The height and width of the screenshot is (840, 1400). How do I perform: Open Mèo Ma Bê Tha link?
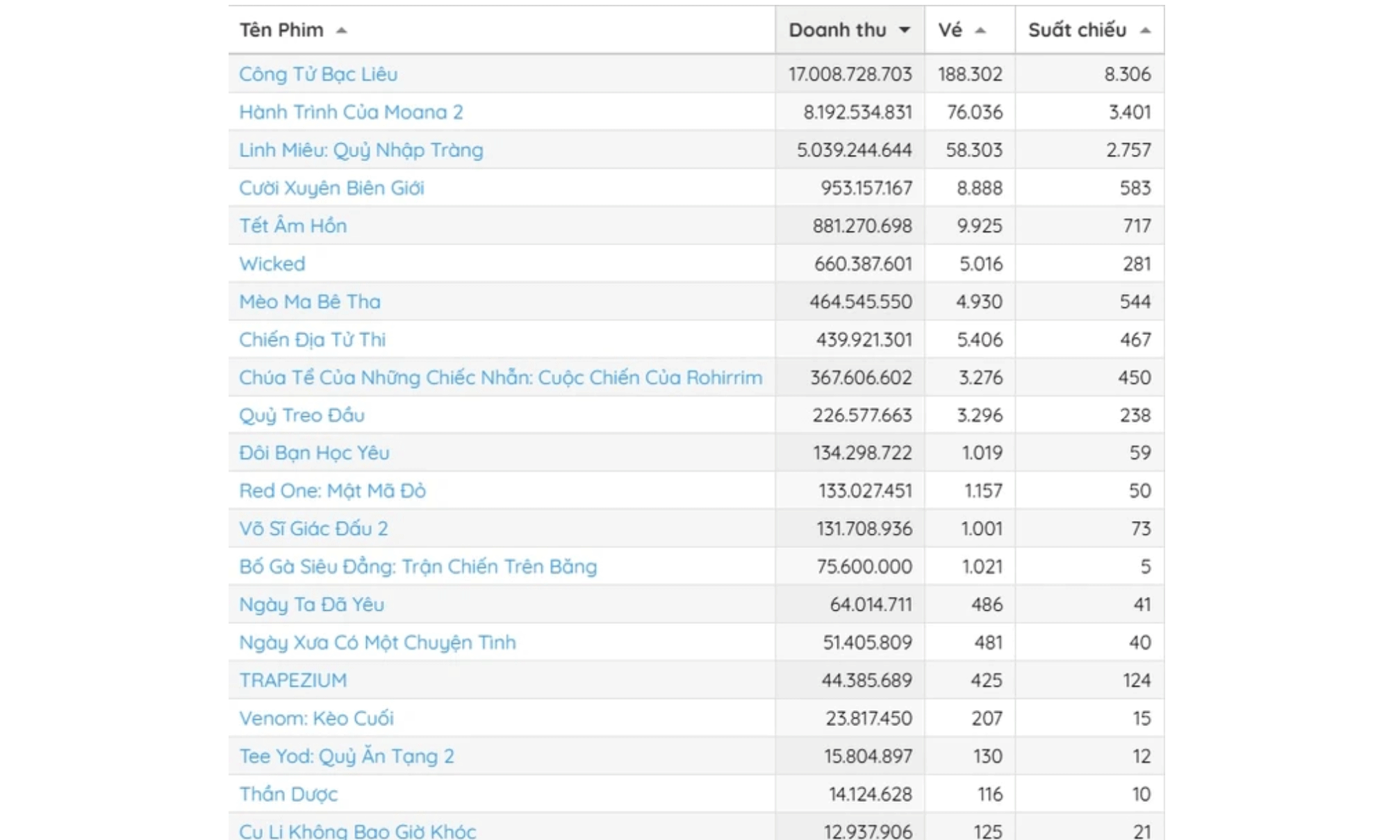point(310,302)
